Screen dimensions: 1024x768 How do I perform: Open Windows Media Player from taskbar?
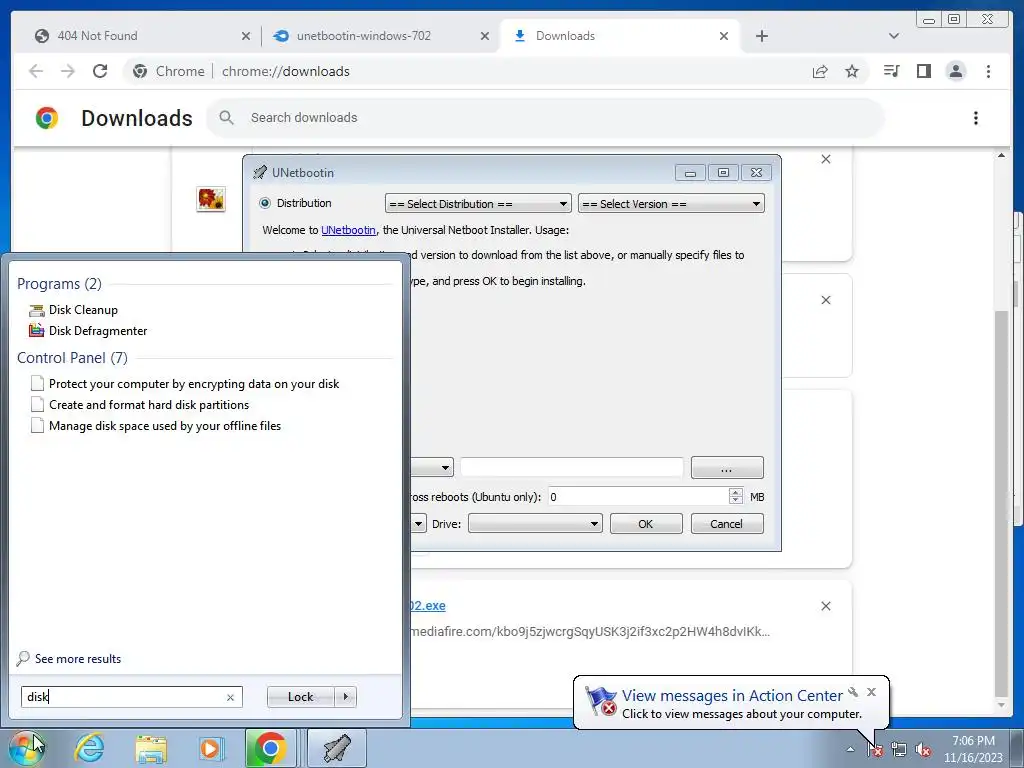click(x=210, y=748)
